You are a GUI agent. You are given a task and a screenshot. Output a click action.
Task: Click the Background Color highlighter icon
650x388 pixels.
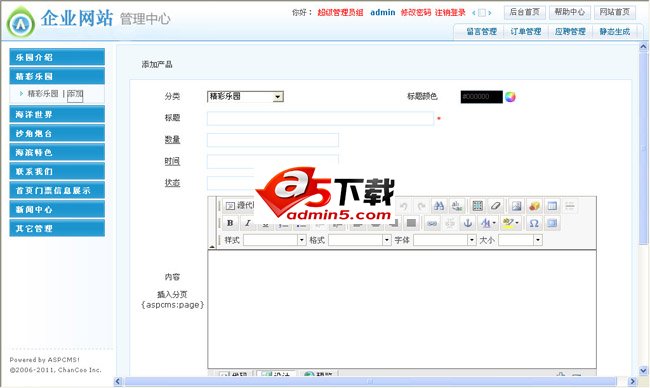pyautogui.click(x=508, y=223)
